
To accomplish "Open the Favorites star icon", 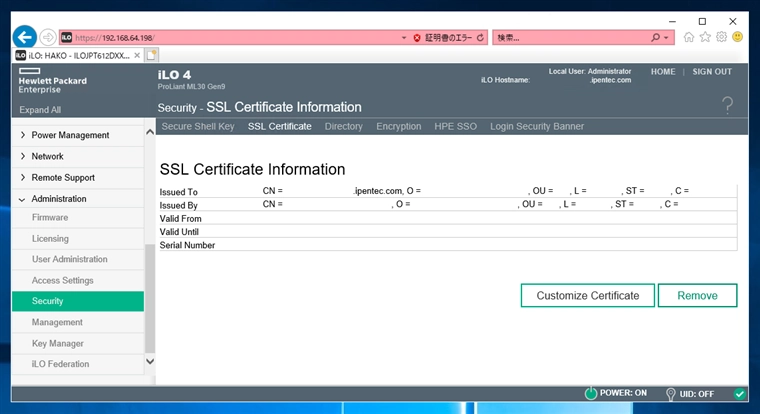I will 705,37.
